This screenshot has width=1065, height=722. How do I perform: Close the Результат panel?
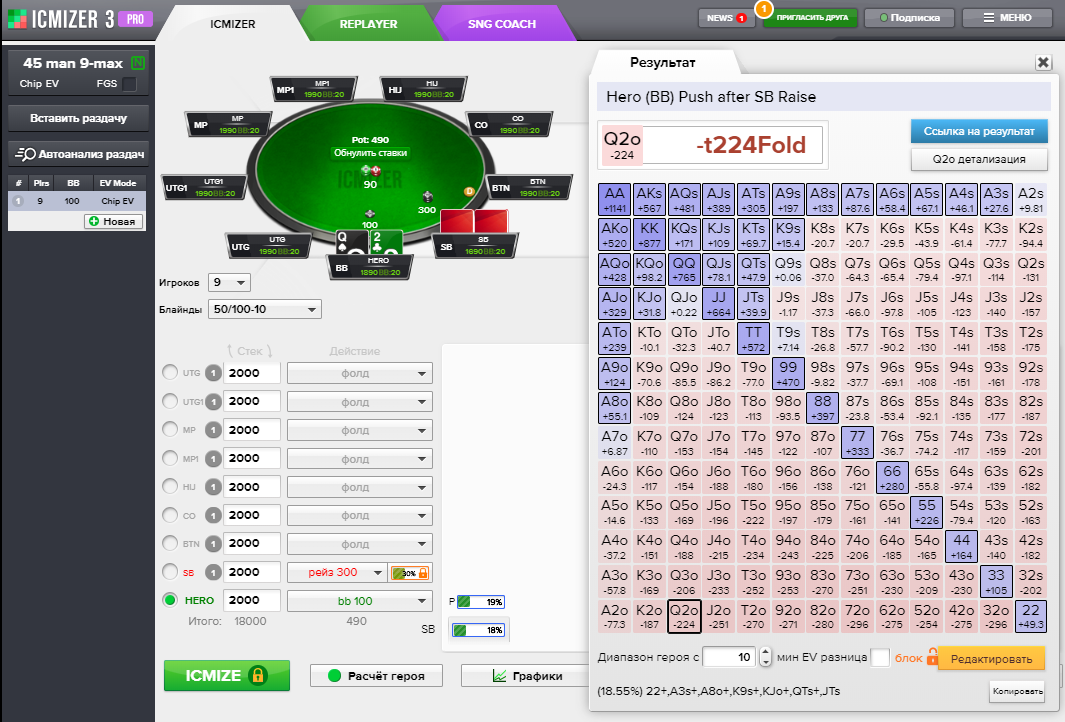click(1043, 62)
